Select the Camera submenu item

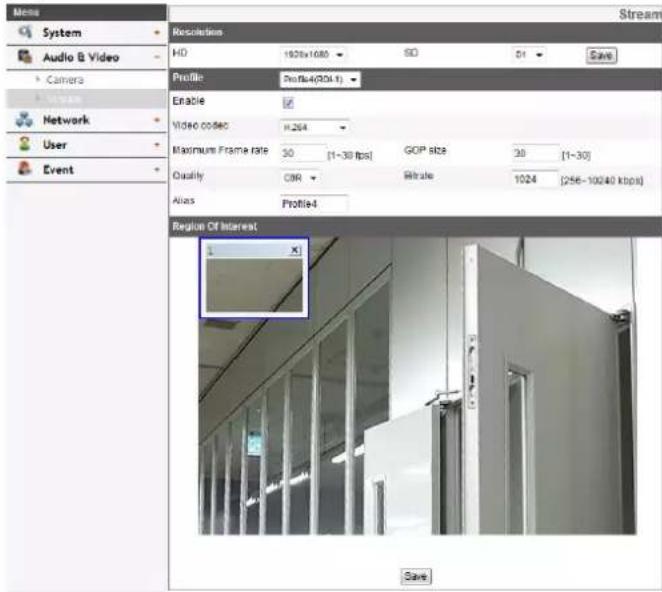[65, 80]
